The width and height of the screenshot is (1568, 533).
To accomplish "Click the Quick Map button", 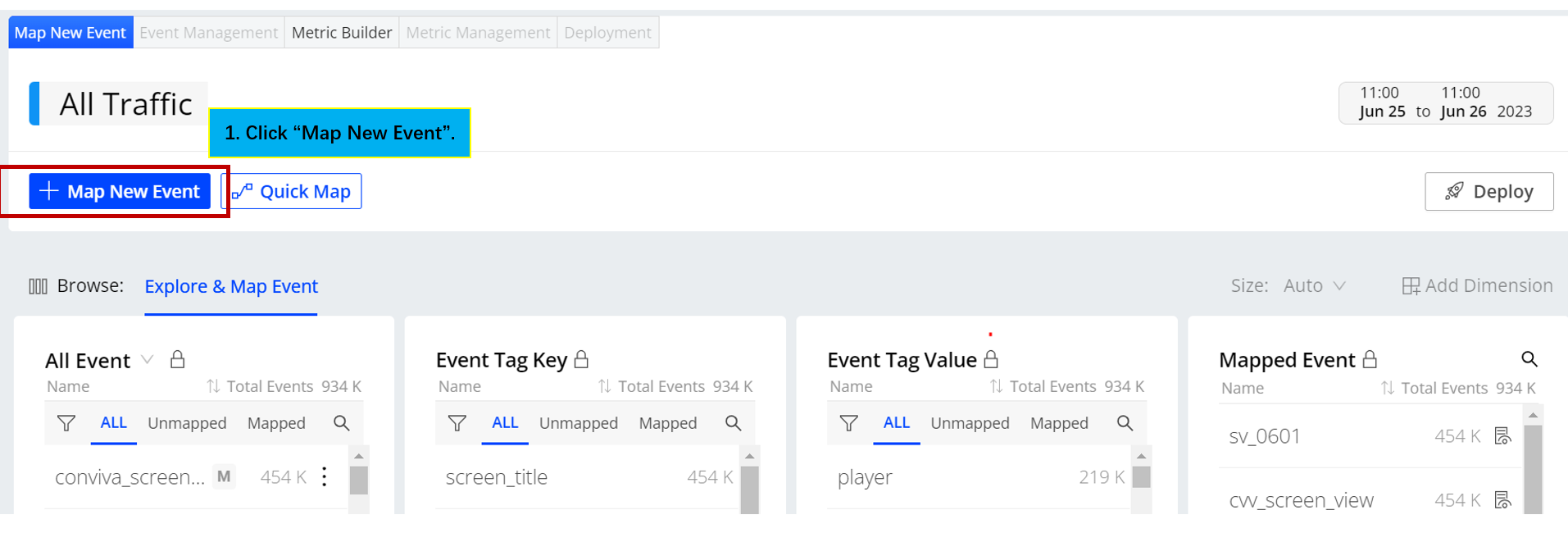I will [x=291, y=191].
